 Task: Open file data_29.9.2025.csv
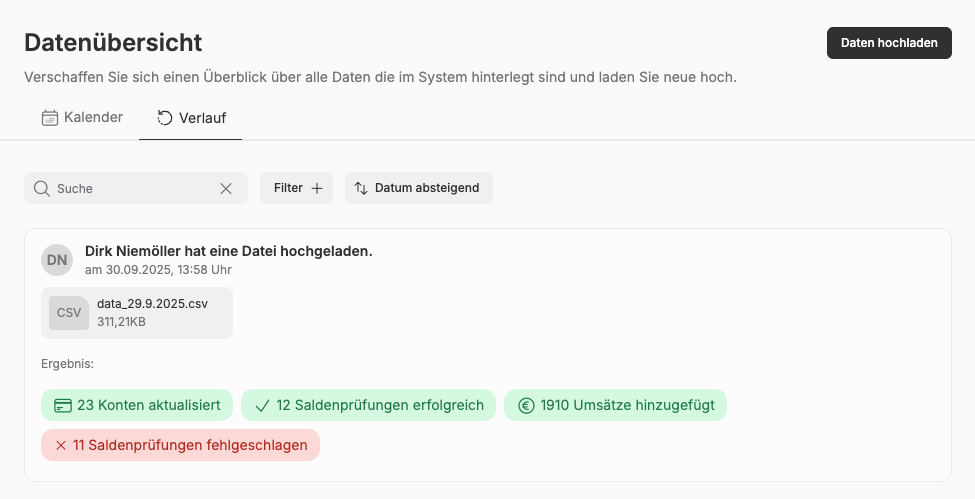tap(152, 304)
